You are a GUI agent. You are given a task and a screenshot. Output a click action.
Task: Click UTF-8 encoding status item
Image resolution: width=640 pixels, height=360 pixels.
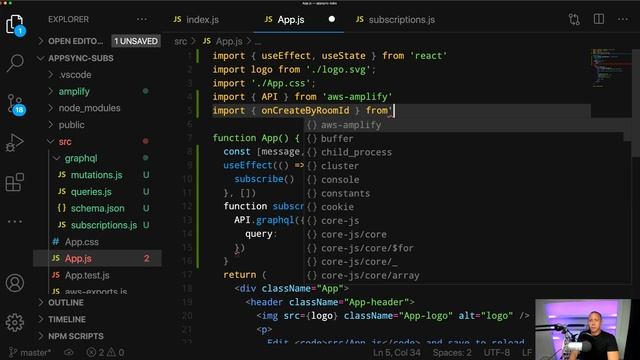coord(497,352)
